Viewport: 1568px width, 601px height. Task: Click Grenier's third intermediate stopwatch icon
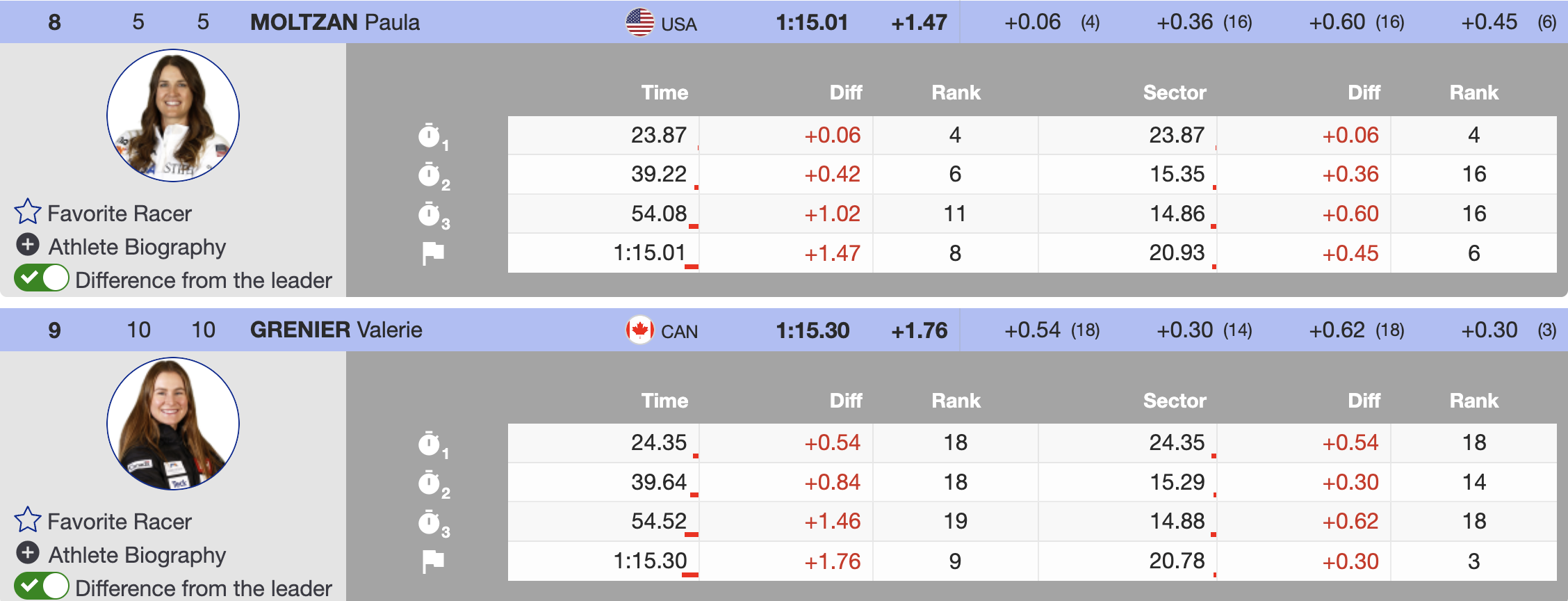point(430,522)
